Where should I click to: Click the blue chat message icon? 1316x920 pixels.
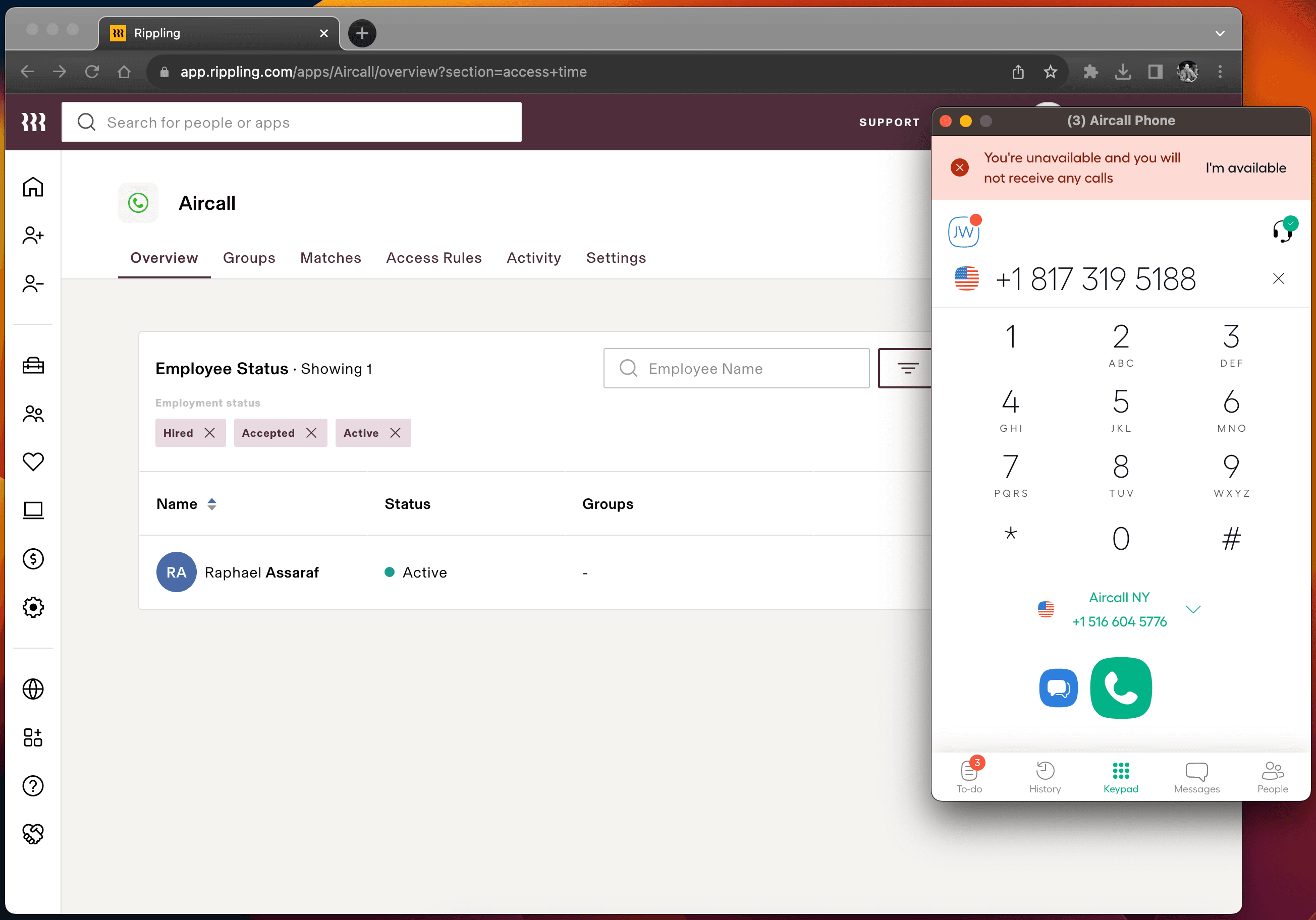click(x=1058, y=687)
